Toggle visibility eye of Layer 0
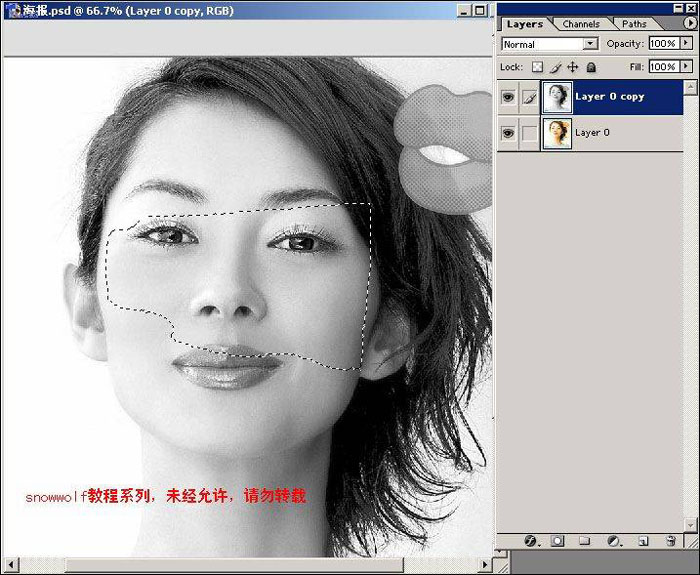 (x=508, y=132)
